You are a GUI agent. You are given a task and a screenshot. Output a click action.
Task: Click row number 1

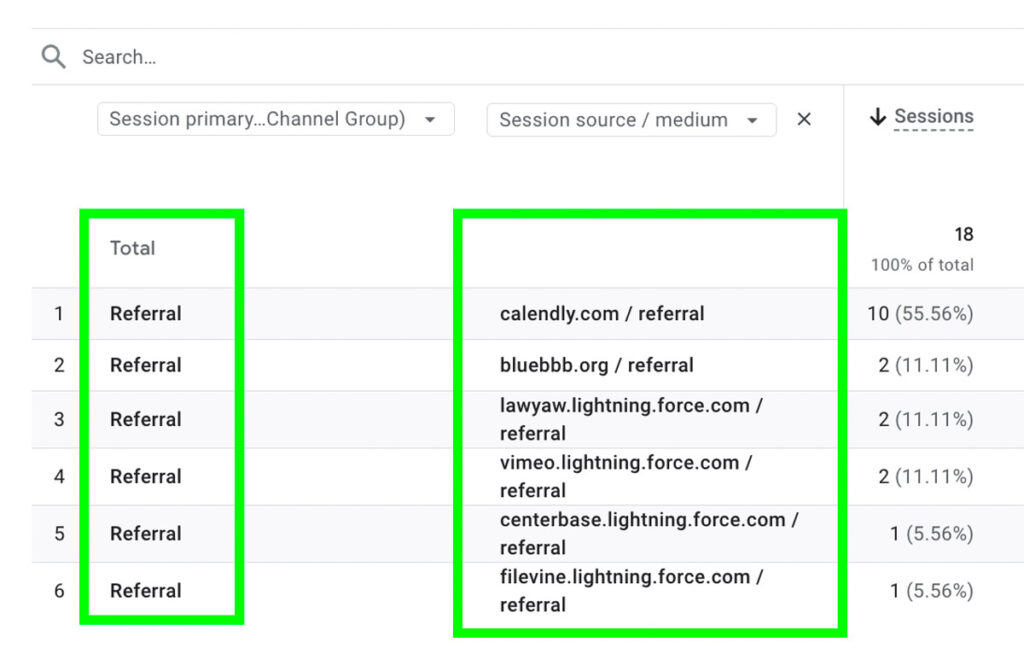coord(59,314)
